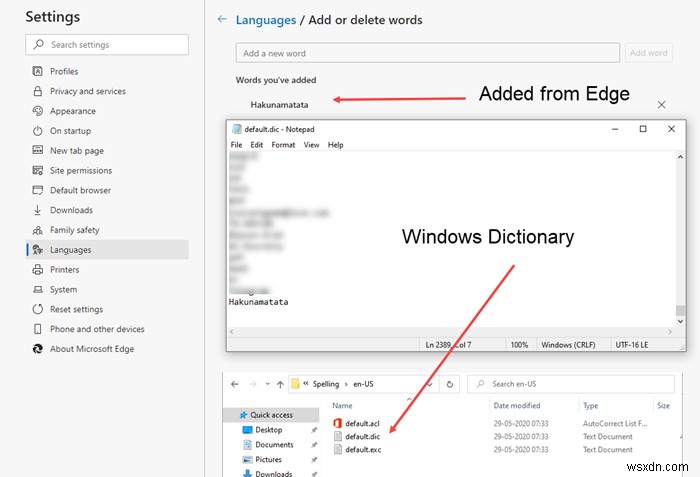Remove Hakunamatata using its X icon
Viewport: 700px width, 477px height.
(x=661, y=105)
